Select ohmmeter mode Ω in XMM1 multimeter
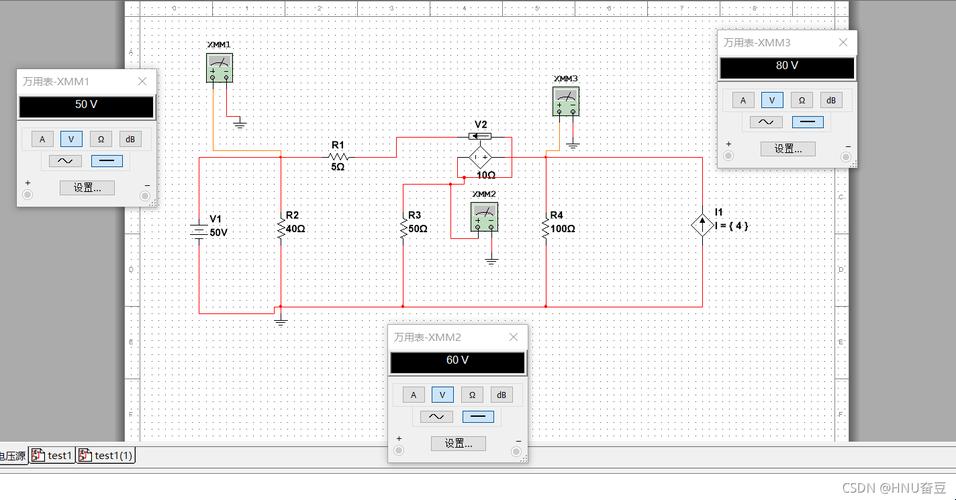This screenshot has width=956, height=500. (101, 139)
